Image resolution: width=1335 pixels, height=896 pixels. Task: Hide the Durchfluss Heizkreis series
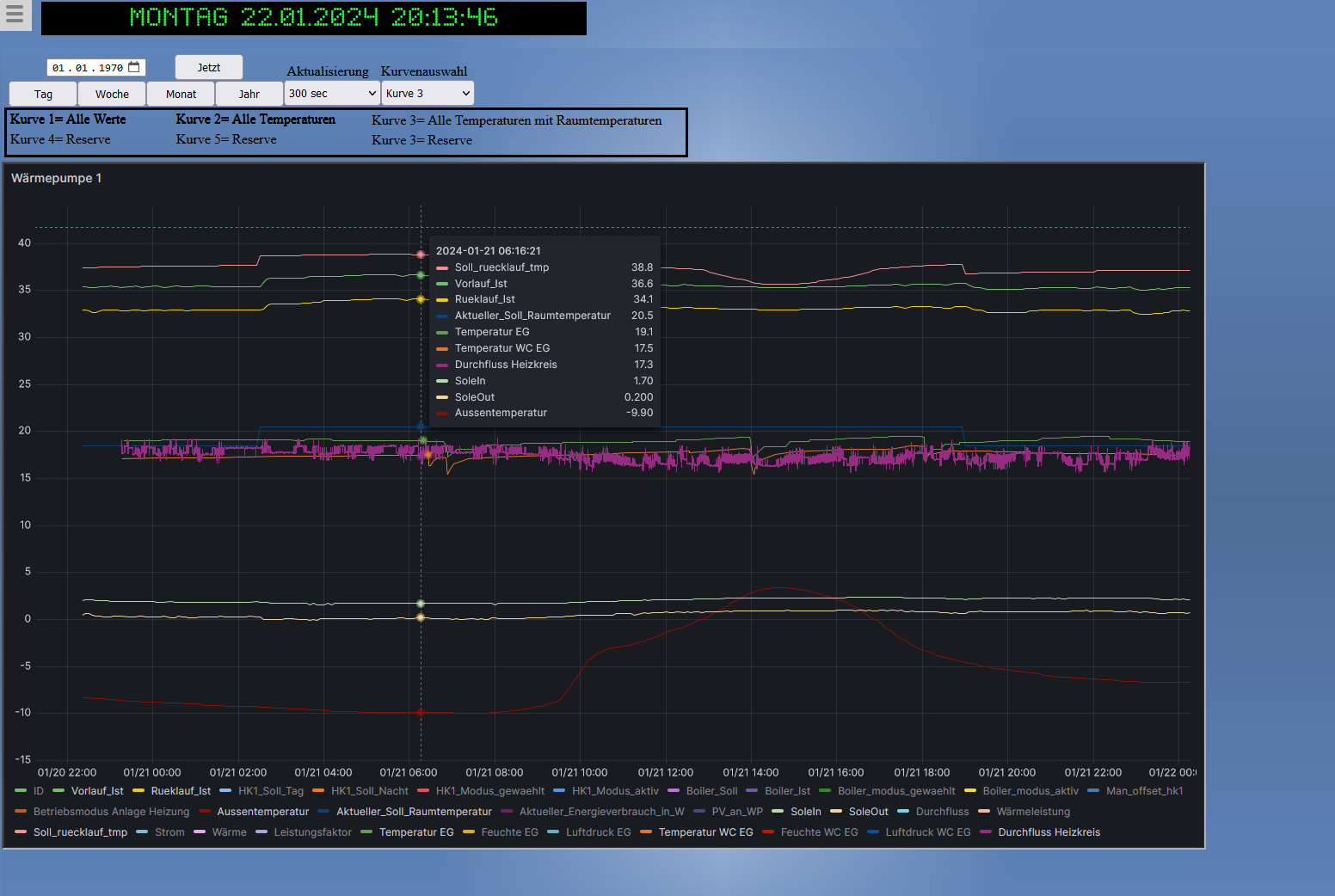click(x=1049, y=832)
